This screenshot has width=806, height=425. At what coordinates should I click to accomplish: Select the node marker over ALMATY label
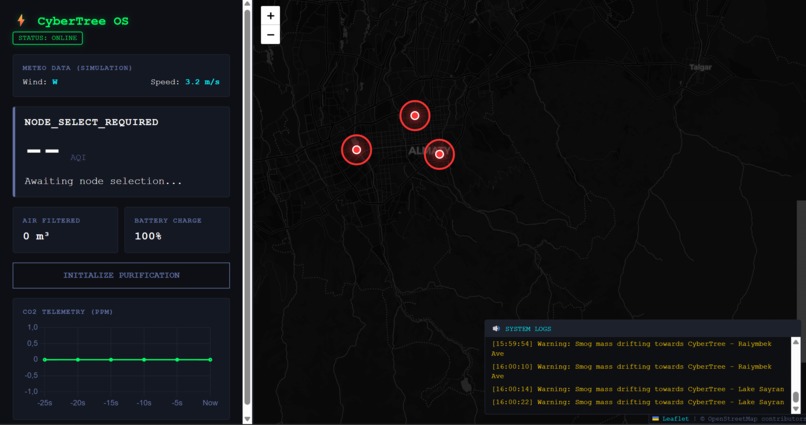pos(439,154)
